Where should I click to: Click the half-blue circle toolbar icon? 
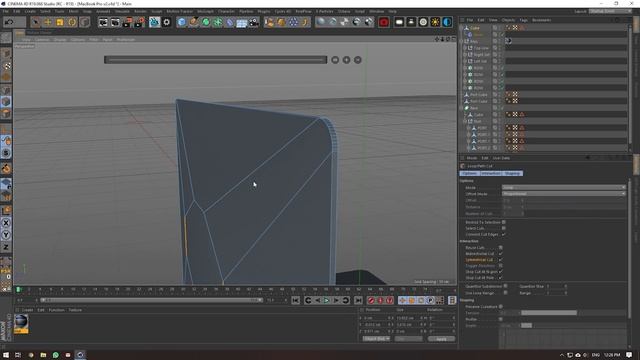(x=447, y=22)
